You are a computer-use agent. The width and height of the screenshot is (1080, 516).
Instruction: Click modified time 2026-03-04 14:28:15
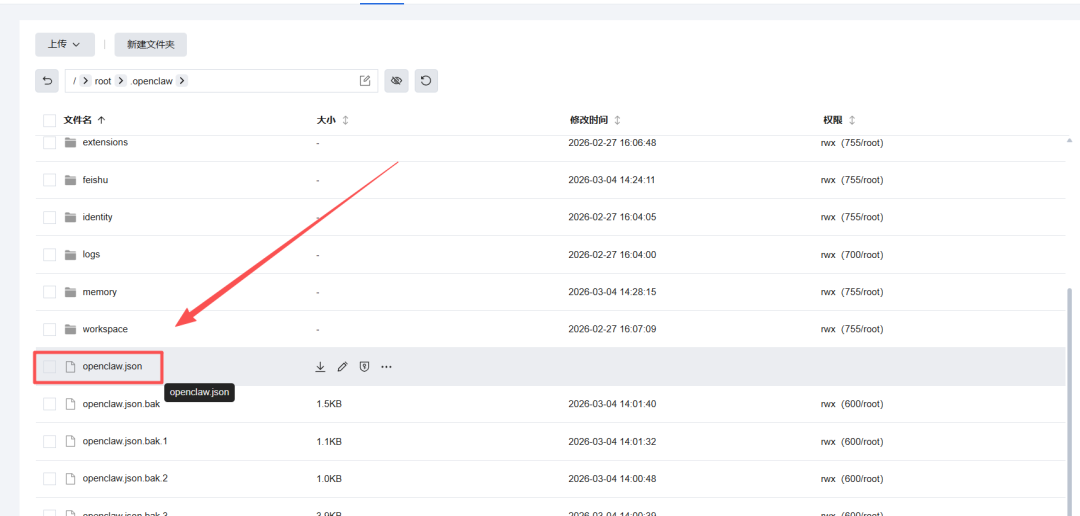click(612, 292)
